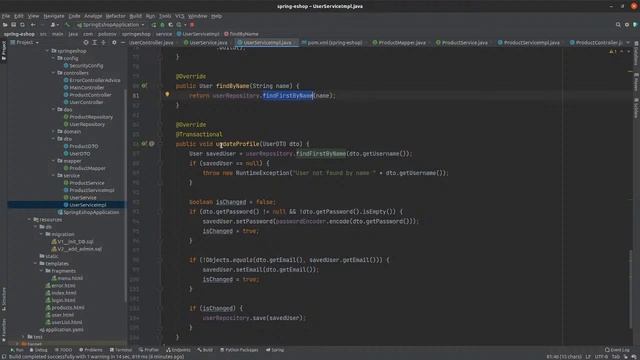Open the recent tabs dropdown at the tab bar end

(x=628, y=42)
